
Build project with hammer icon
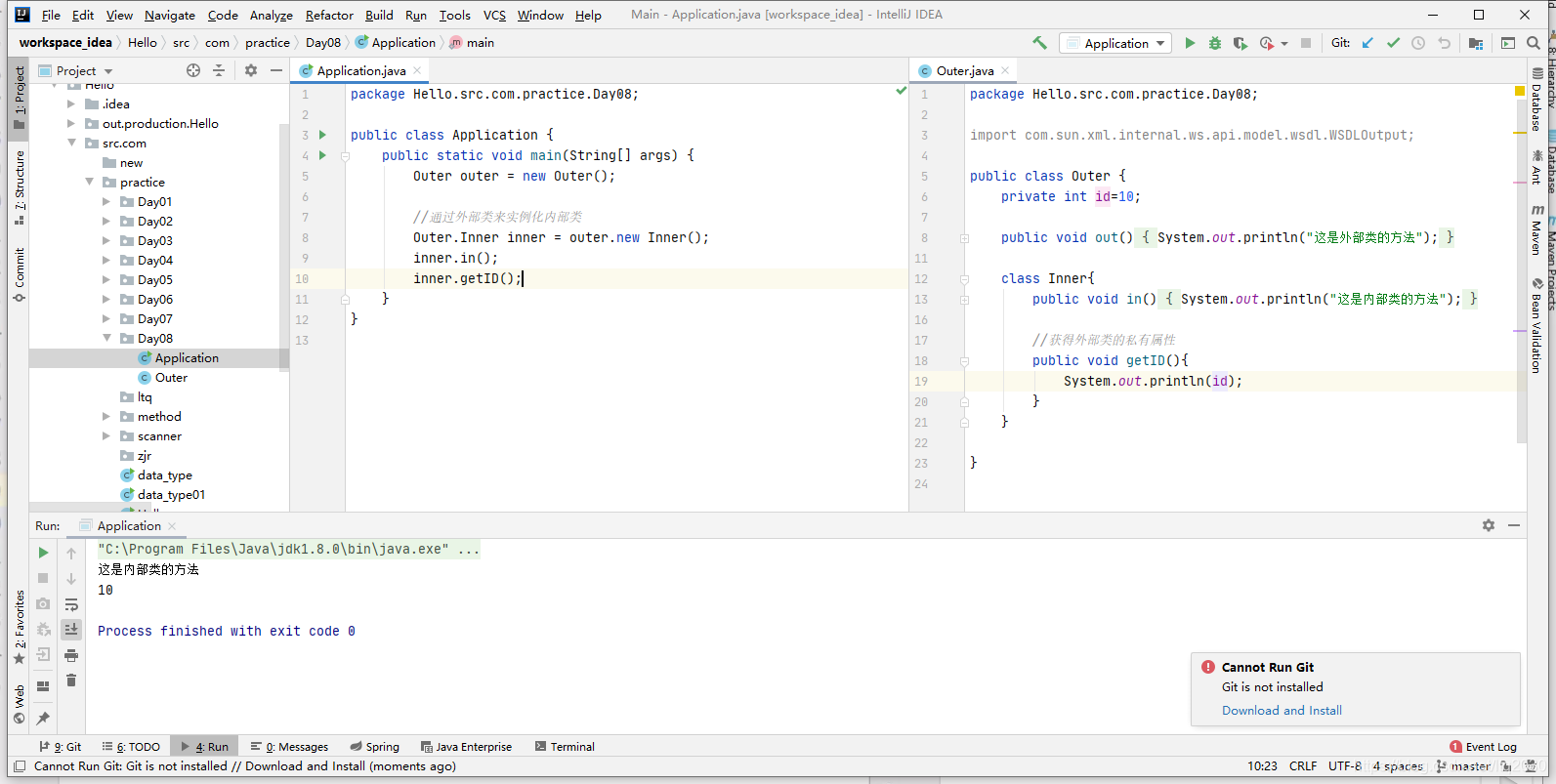[1039, 43]
